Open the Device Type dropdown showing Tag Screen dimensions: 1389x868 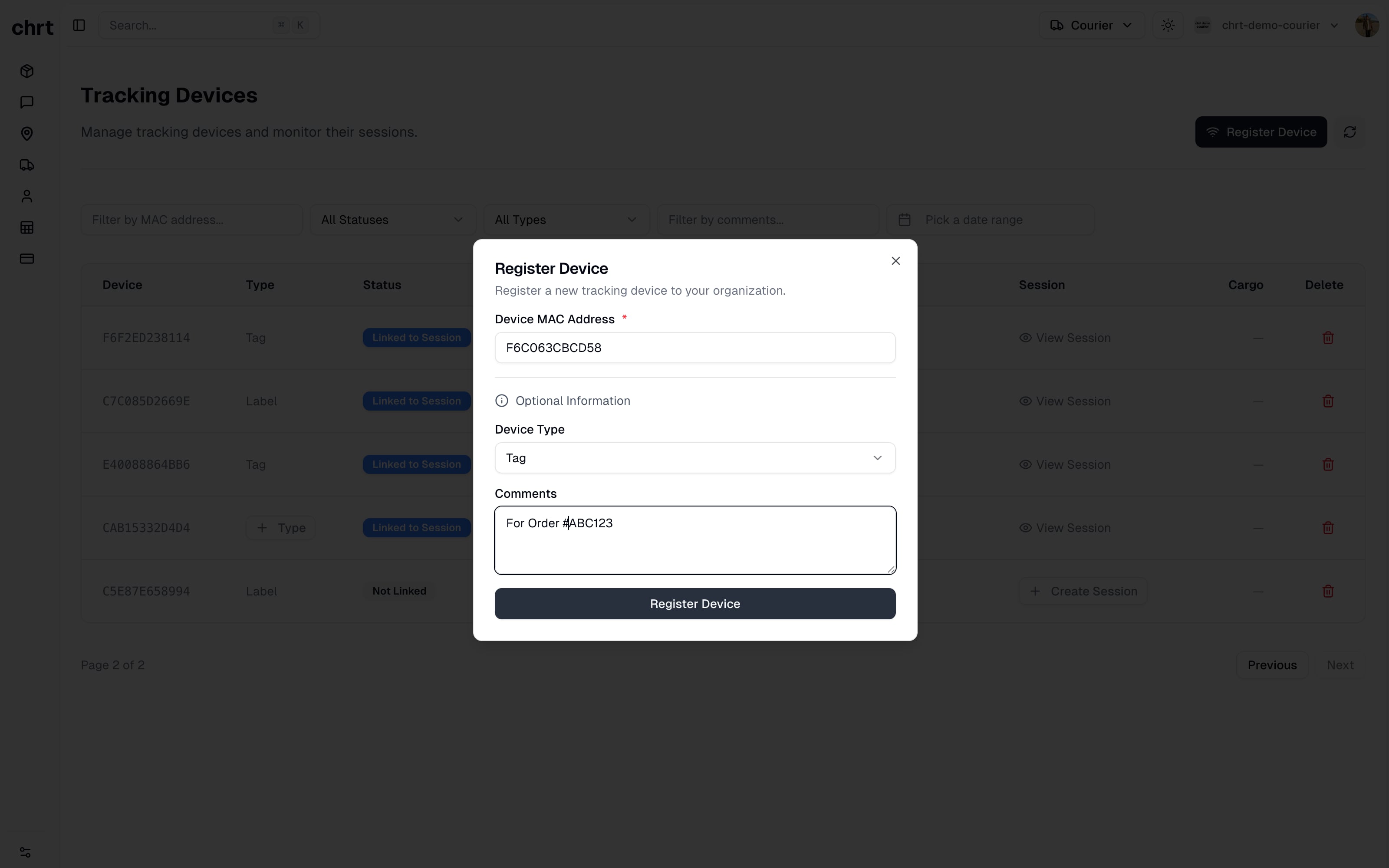tap(694, 457)
